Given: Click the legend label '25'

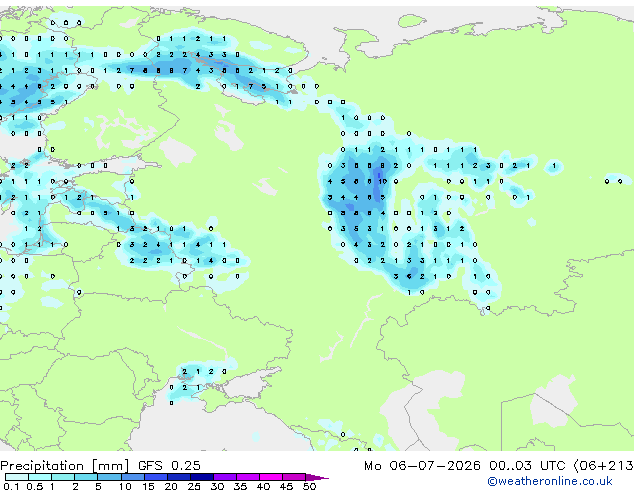Looking at the screenshot, I should 194,486.
